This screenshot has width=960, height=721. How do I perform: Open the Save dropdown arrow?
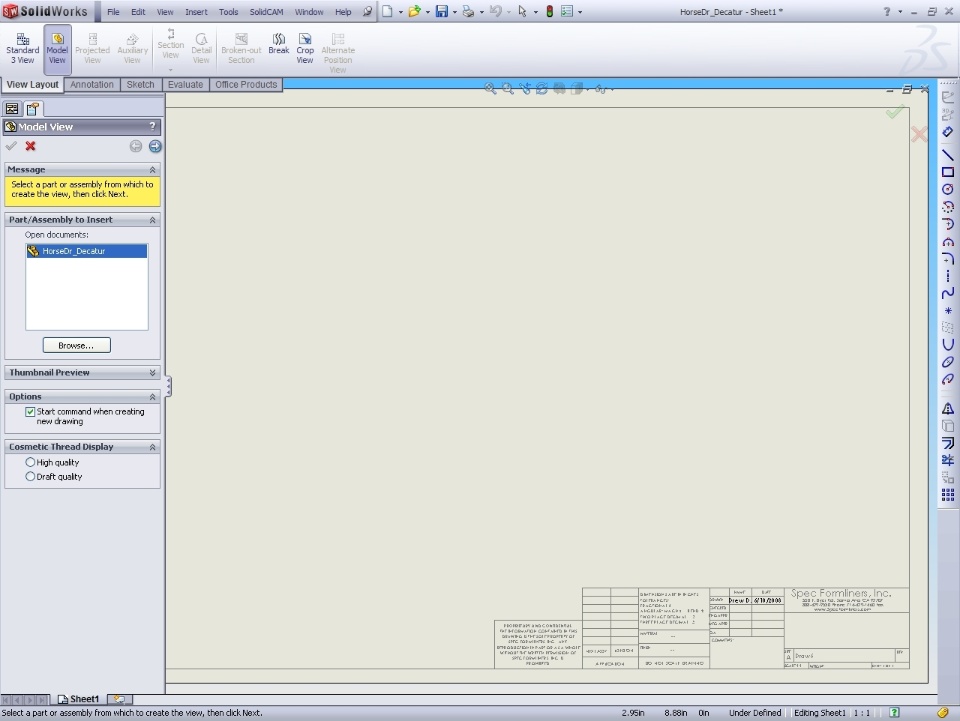454,12
